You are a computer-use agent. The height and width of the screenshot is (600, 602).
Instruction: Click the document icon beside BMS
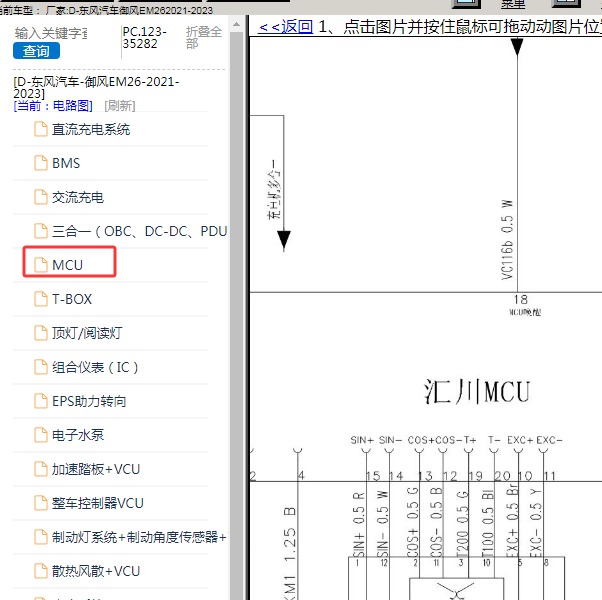coord(41,163)
